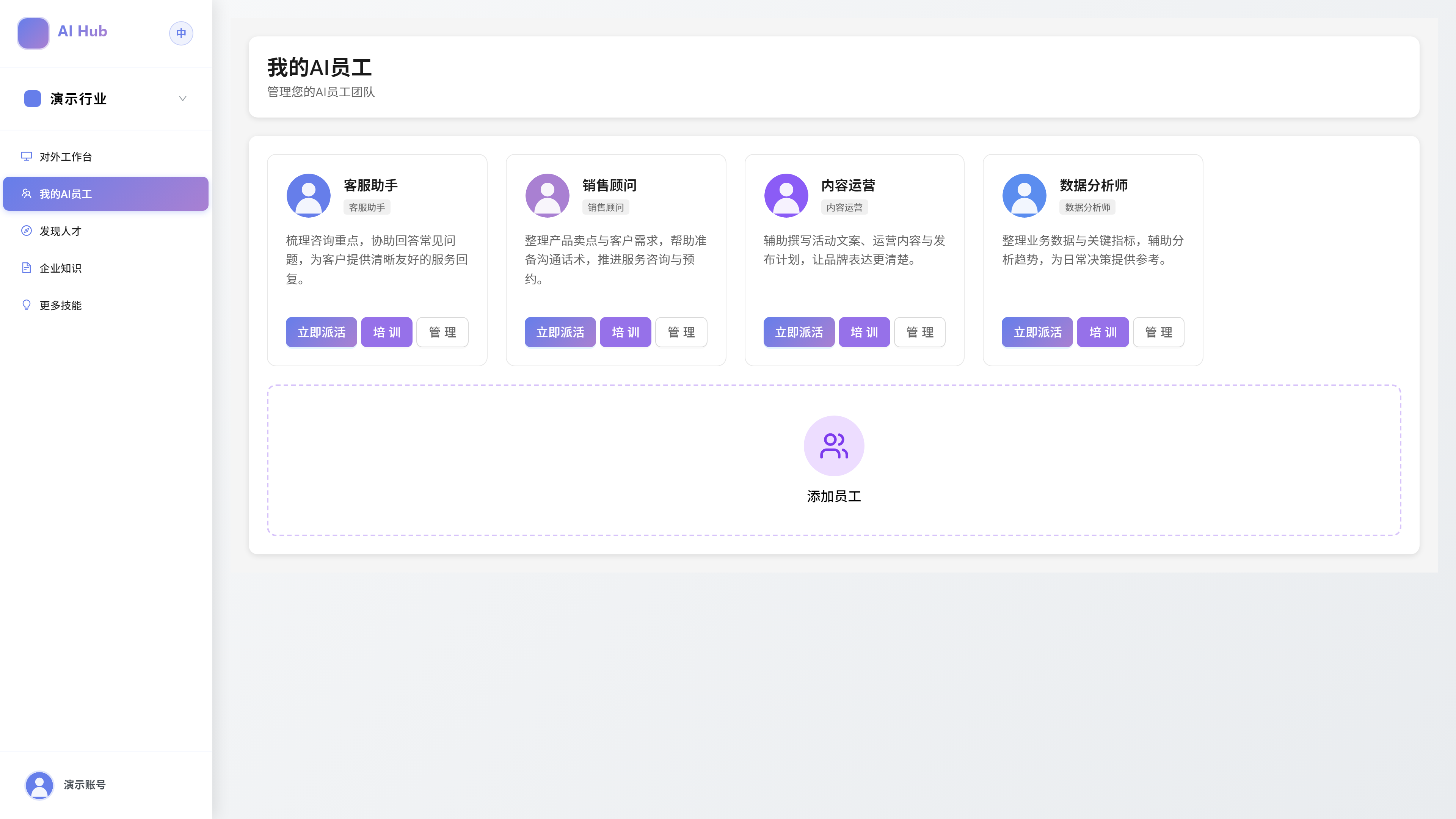The width and height of the screenshot is (1456, 819).
Task: Click the 数据分析师 avatar icon
Action: point(1024,196)
